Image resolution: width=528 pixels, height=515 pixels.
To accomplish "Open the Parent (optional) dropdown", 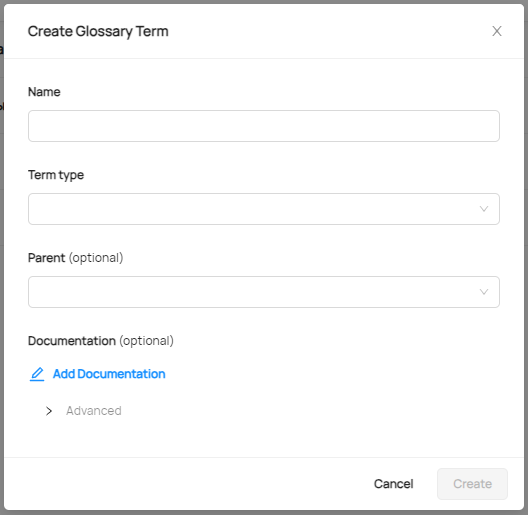I will coord(264,292).
